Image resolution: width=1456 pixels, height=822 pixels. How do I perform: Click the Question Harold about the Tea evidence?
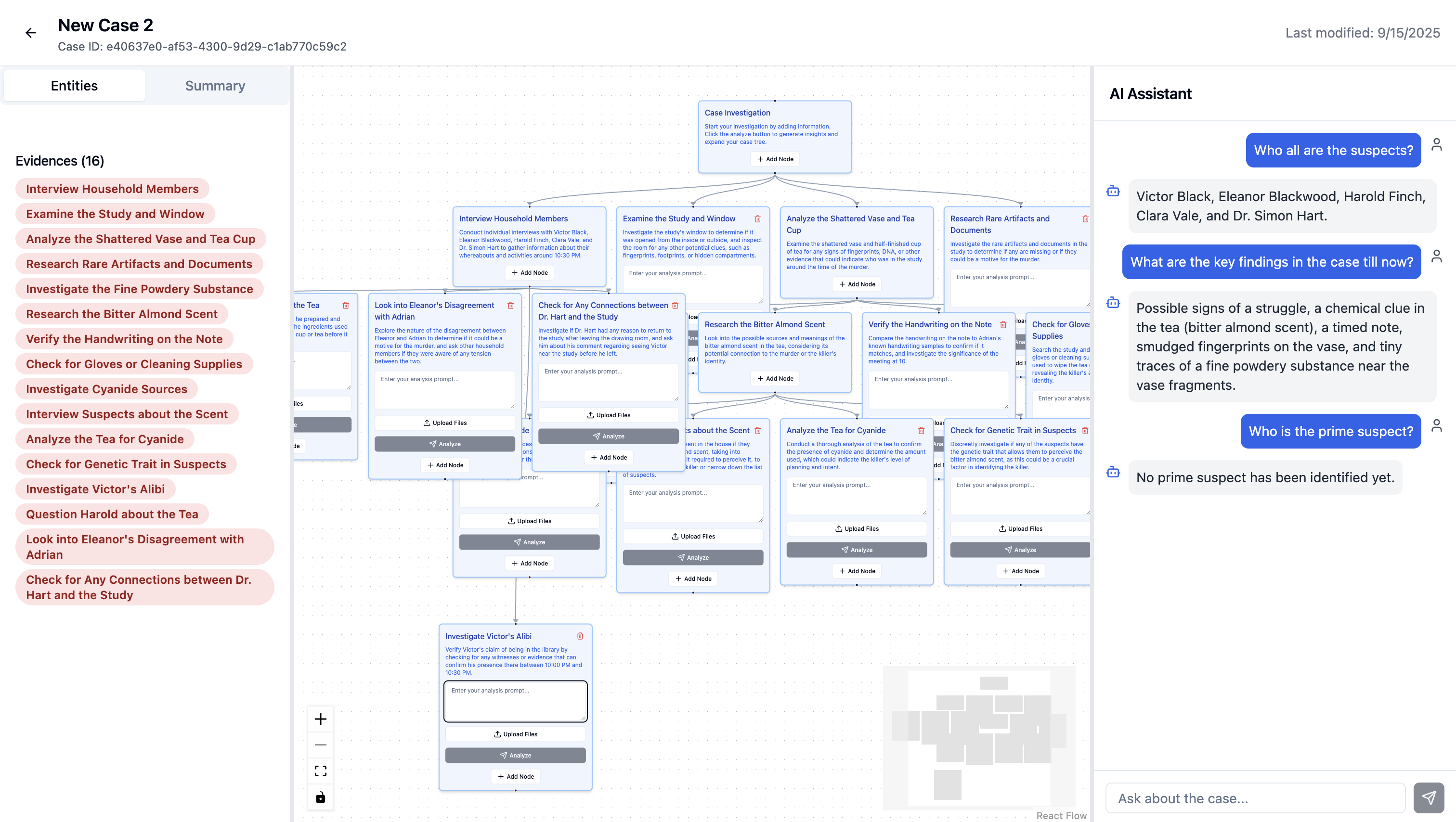pos(112,514)
